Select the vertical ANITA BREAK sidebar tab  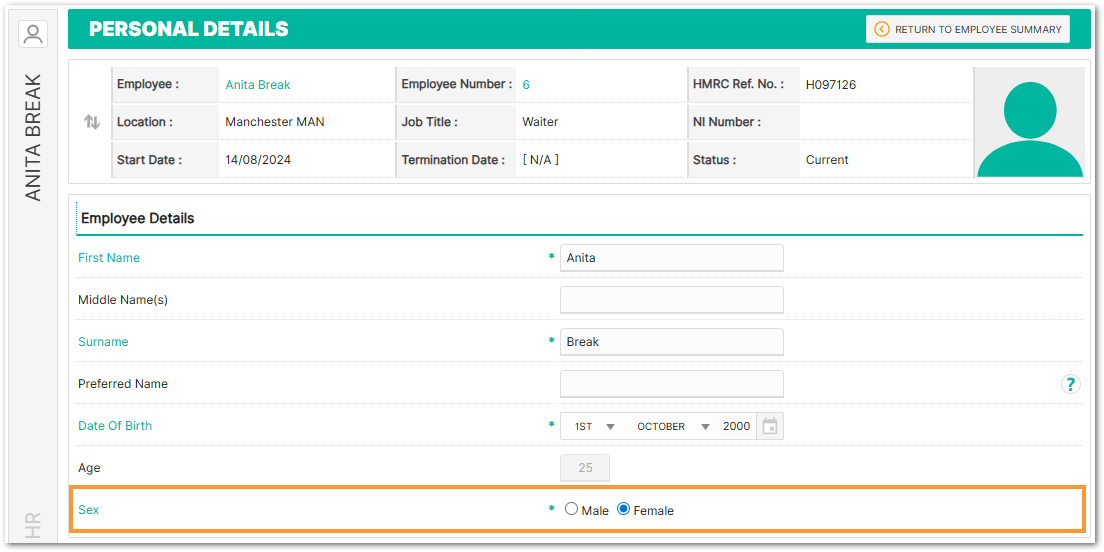33,137
